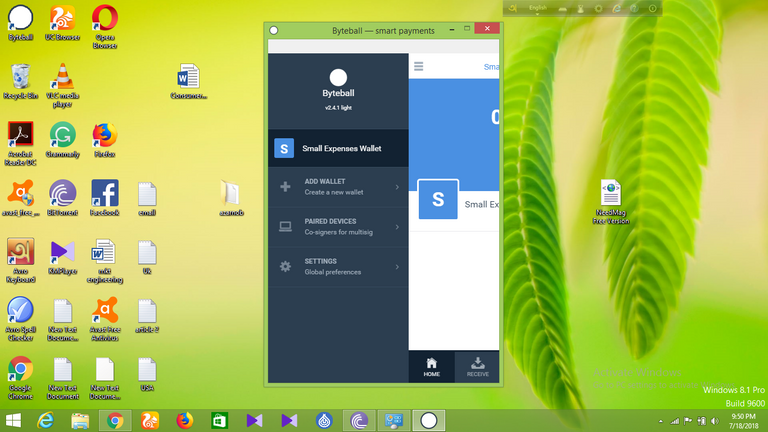This screenshot has height=432, width=768.
Task: Click the layout viewer icon on the Avro bar
Action: 580,9
